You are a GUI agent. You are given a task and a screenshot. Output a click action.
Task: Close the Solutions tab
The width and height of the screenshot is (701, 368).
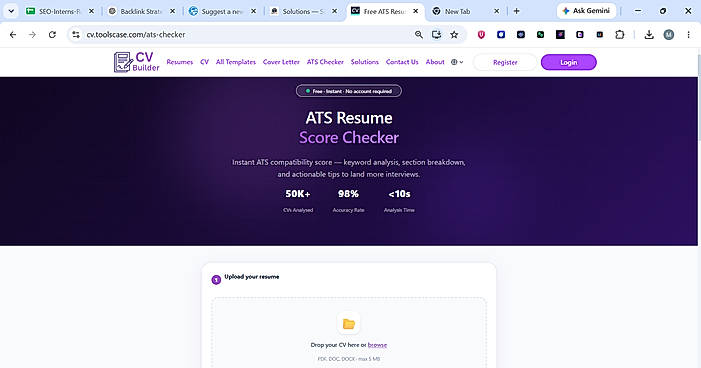[x=334, y=11]
